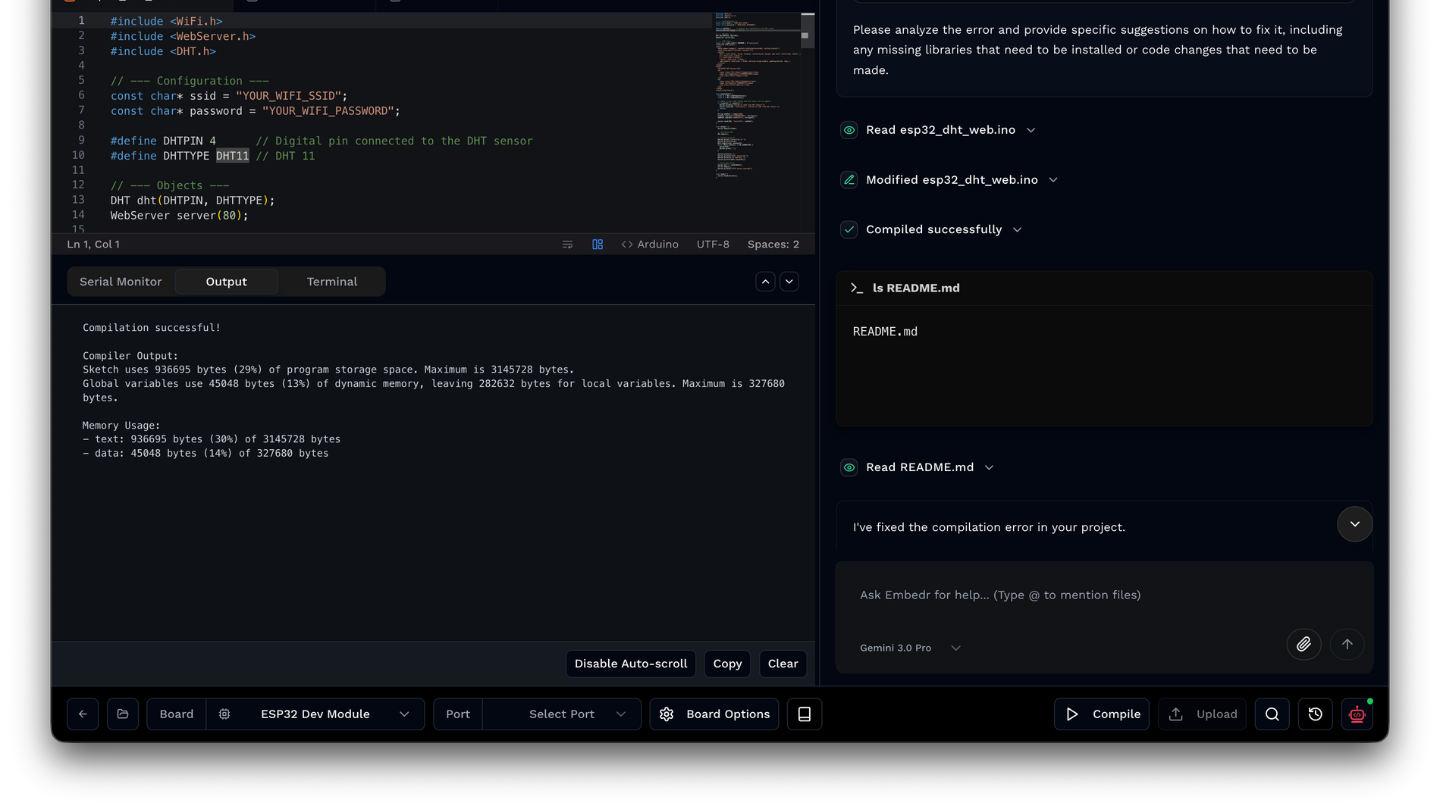
Task: Click the back arrow in the bottom toolbar
Action: (83, 714)
